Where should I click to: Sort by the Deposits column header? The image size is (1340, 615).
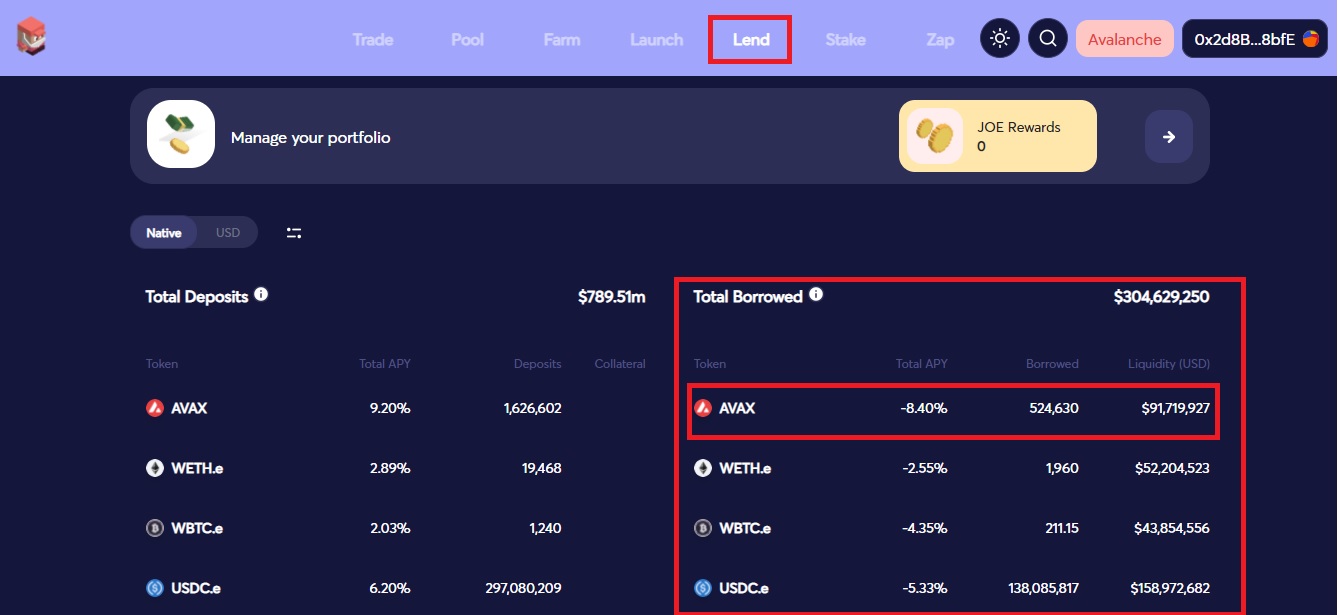pyautogui.click(x=538, y=364)
